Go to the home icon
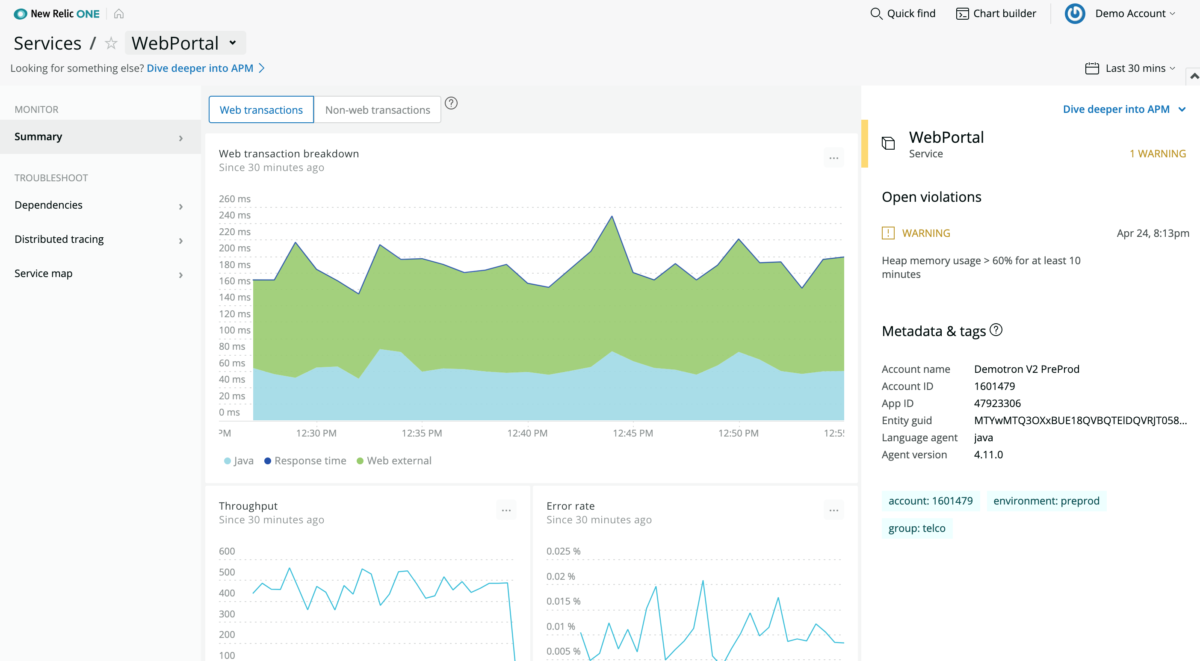The width and height of the screenshot is (1200, 661). [119, 14]
